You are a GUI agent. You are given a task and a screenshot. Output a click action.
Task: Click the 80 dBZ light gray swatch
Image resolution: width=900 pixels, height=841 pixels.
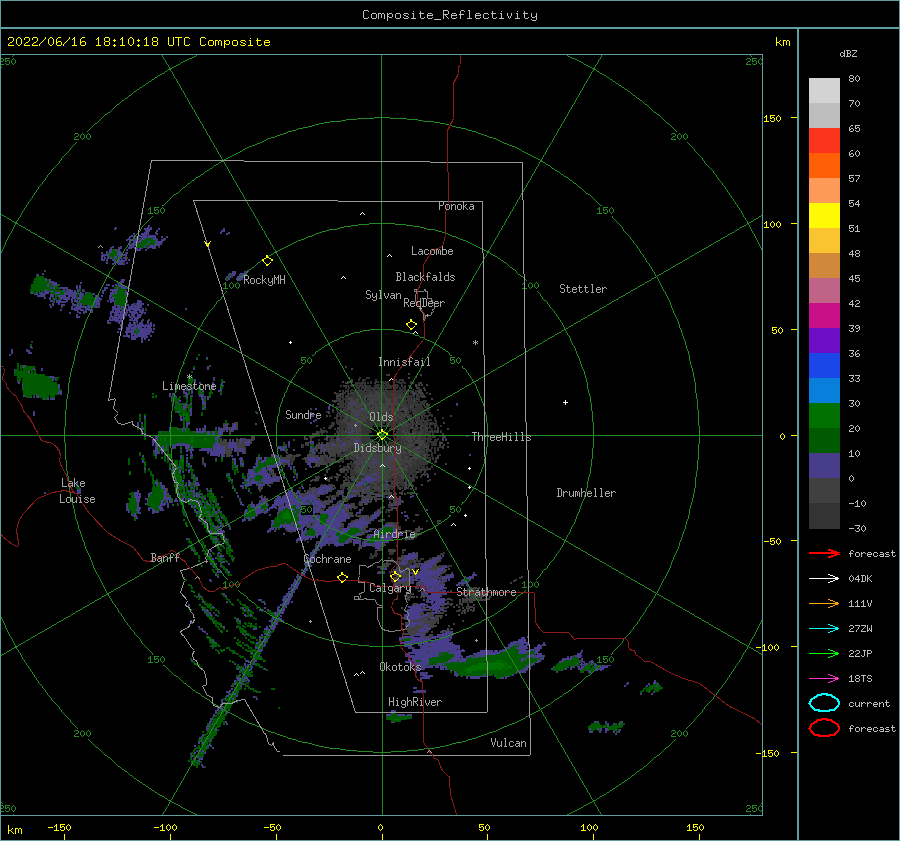[824, 91]
